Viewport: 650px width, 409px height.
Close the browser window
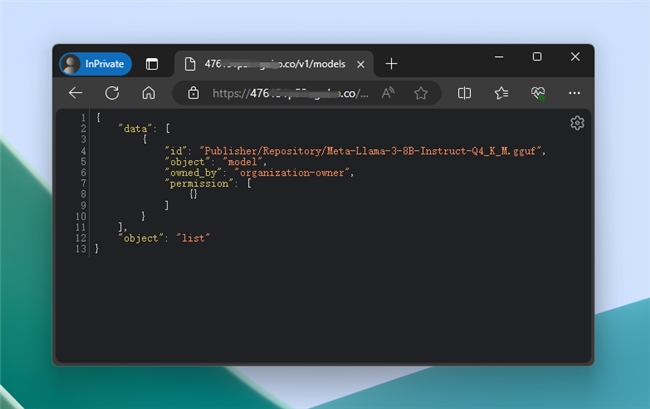click(x=575, y=57)
